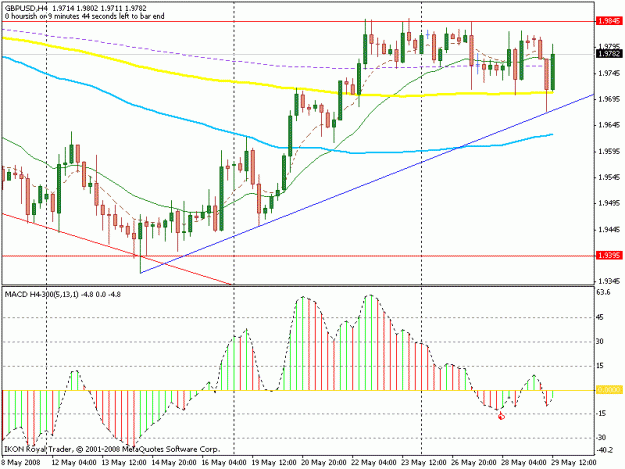The width and height of the screenshot is (625, 469).
Task: Click the 1.9345 price scale value
Action: [x=608, y=281]
